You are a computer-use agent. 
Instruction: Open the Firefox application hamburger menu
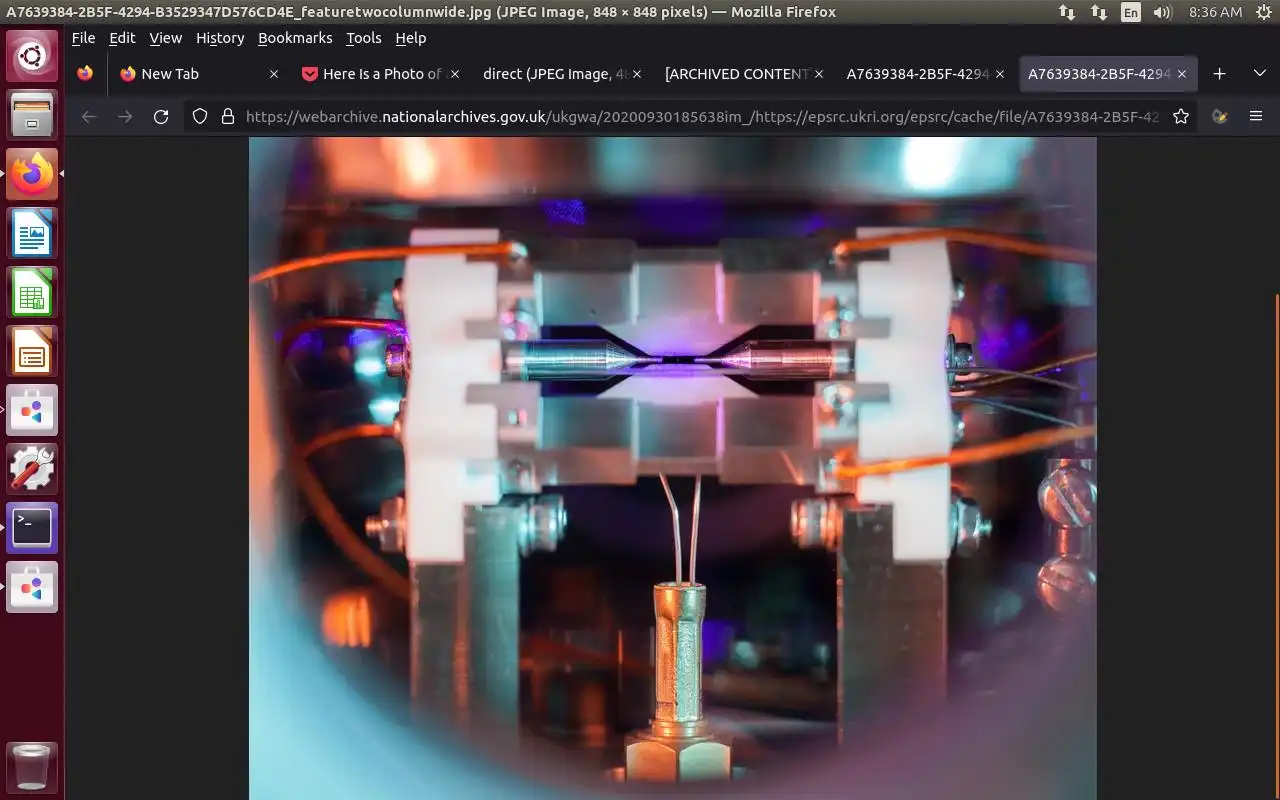tap(1256, 117)
